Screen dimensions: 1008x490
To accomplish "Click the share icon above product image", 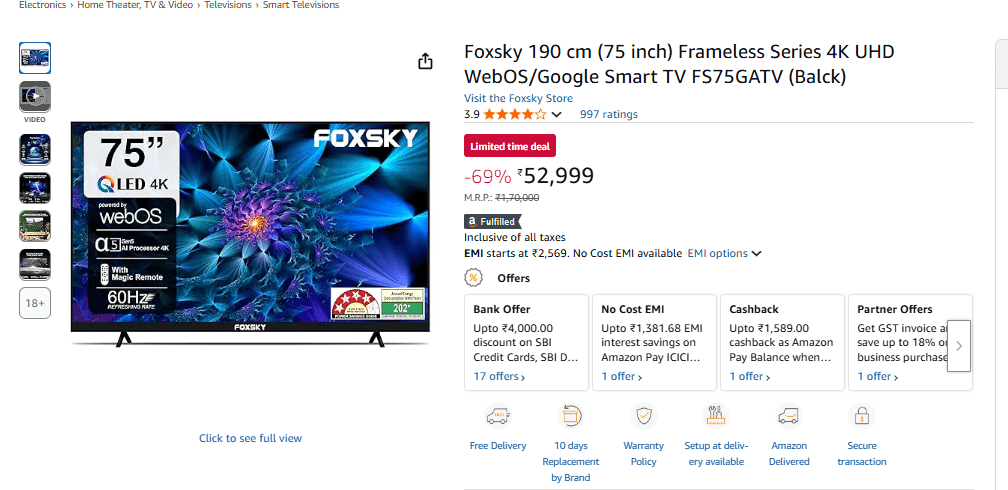I will click(x=425, y=61).
